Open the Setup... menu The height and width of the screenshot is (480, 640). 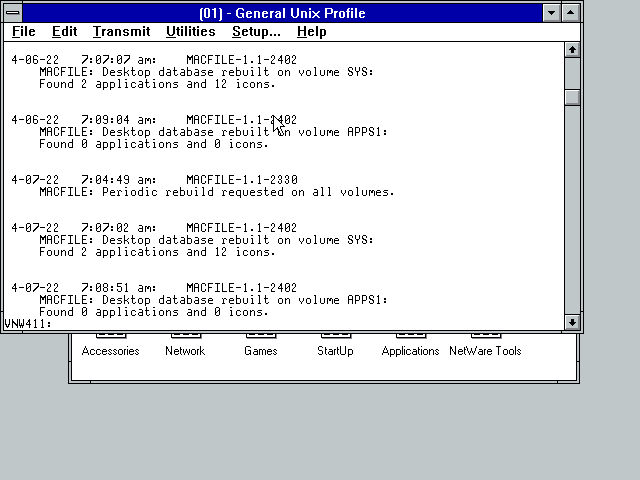[256, 31]
